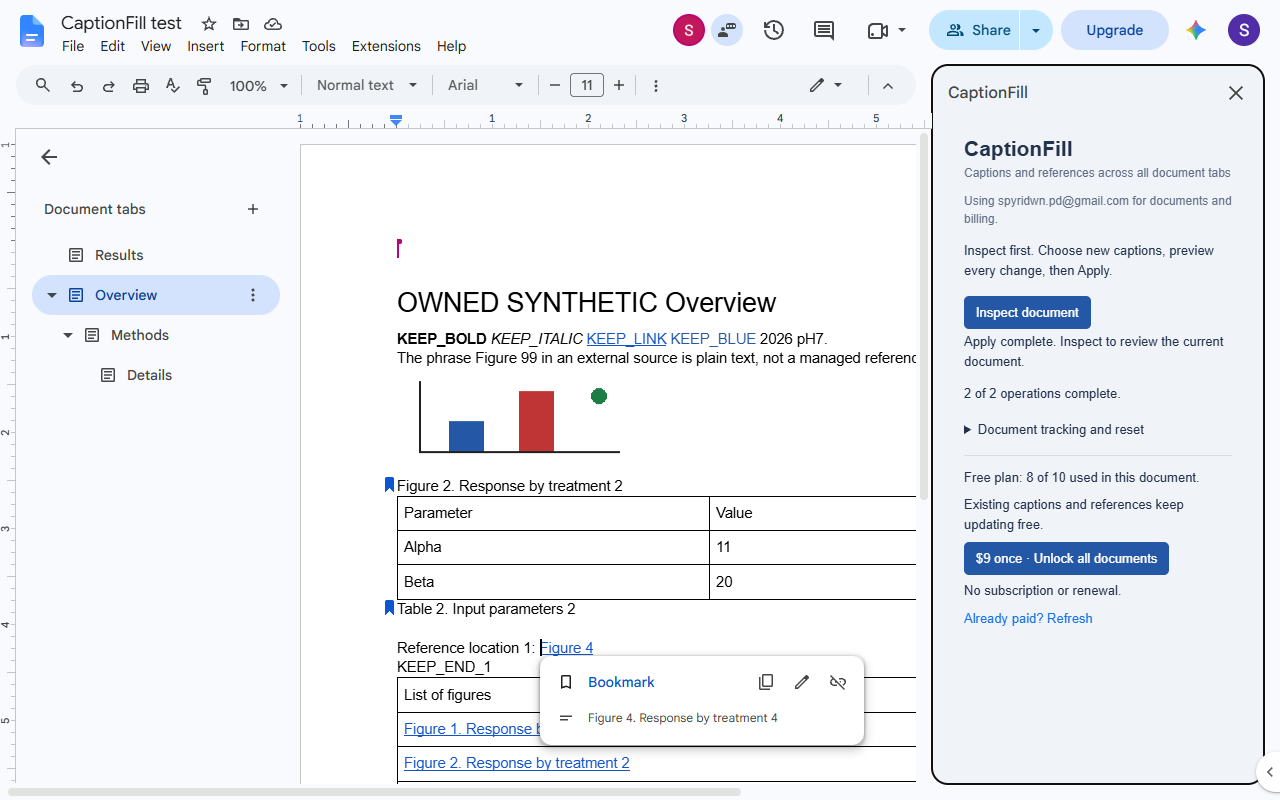
Task: Open the editing mode pencil dropdown
Action: coord(826,85)
